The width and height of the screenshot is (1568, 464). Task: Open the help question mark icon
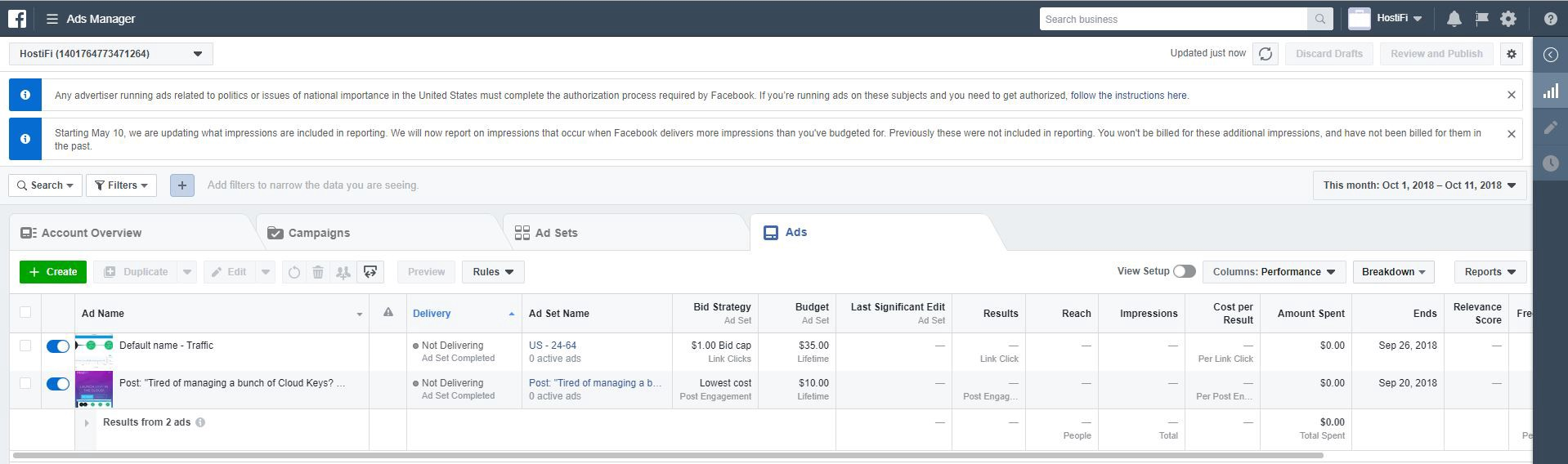pyautogui.click(x=1550, y=19)
